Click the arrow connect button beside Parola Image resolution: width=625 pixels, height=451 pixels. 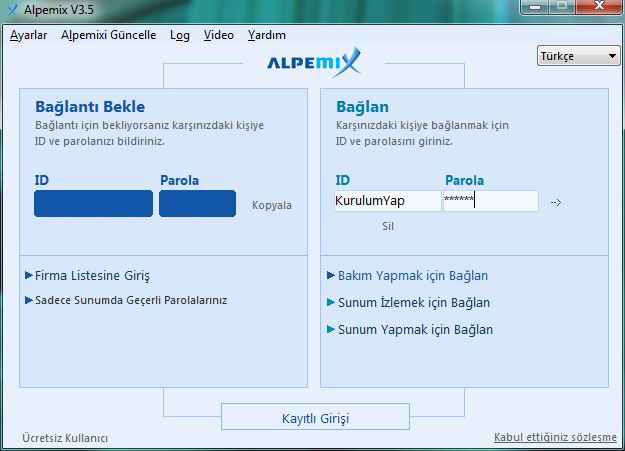(556, 203)
